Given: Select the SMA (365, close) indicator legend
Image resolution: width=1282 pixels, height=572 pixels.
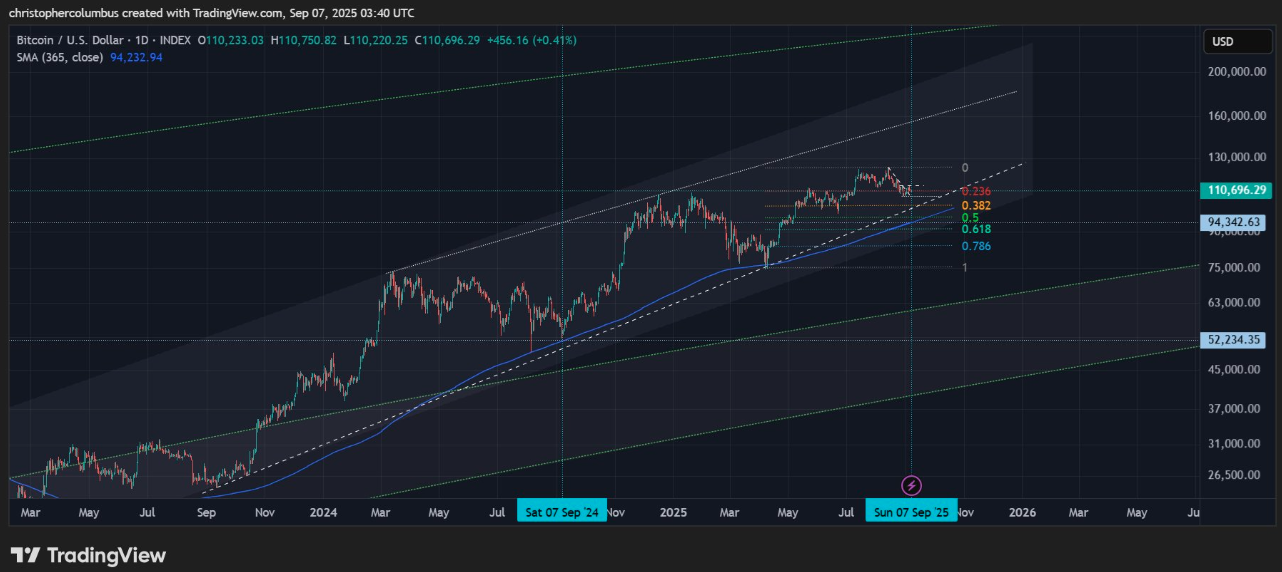Looking at the screenshot, I should [59, 58].
